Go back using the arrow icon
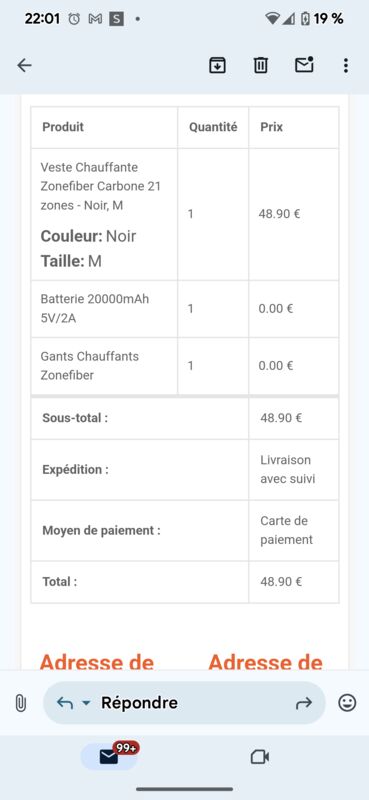 [x=24, y=65]
